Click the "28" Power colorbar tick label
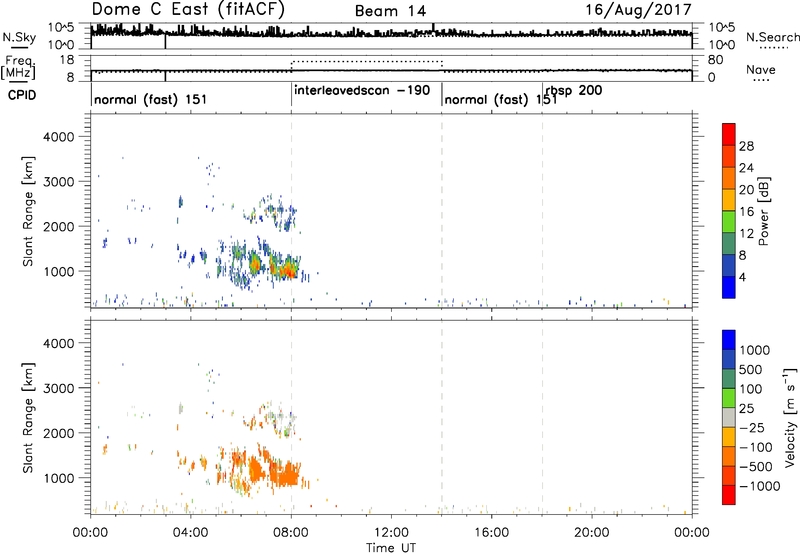Viewport: 800px width, 554px height. click(746, 146)
